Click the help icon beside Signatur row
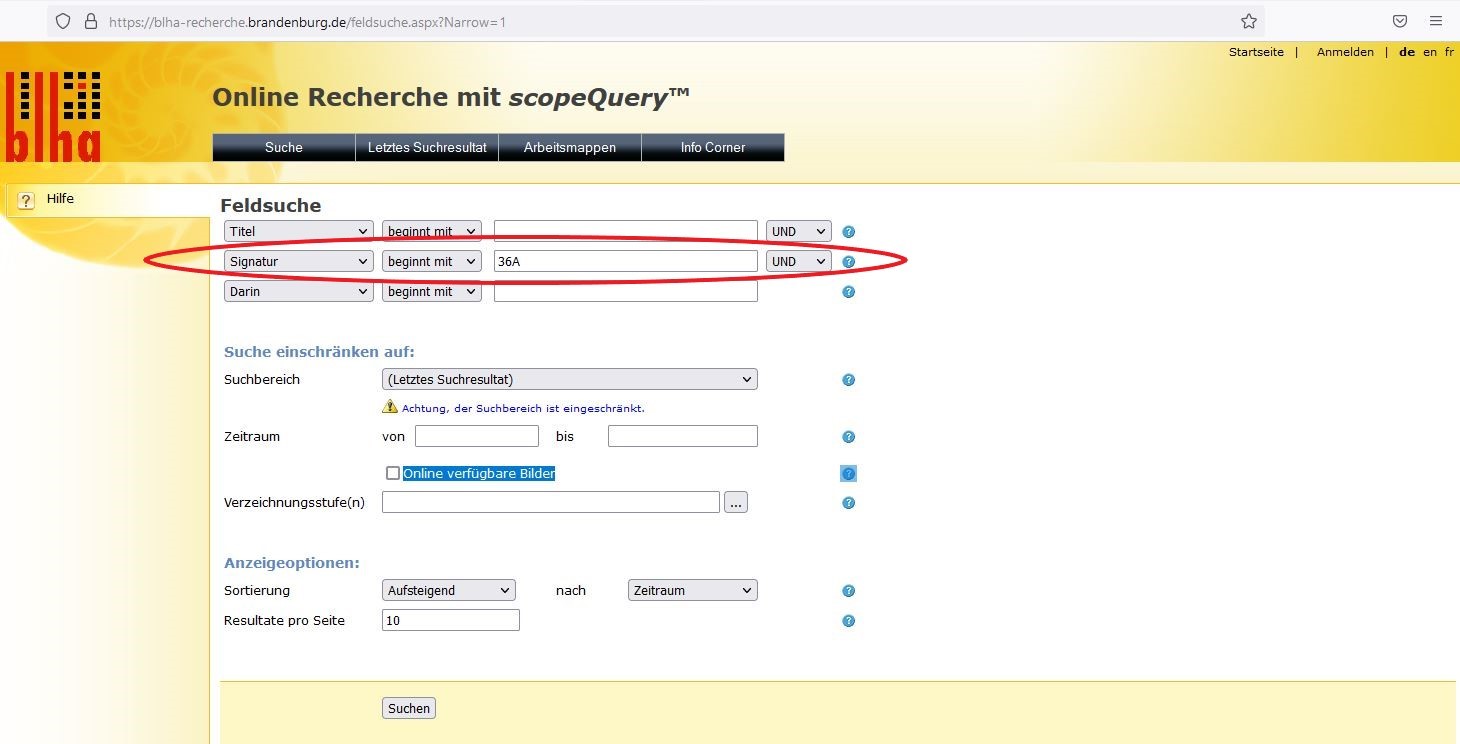This screenshot has width=1460, height=744. (x=849, y=262)
